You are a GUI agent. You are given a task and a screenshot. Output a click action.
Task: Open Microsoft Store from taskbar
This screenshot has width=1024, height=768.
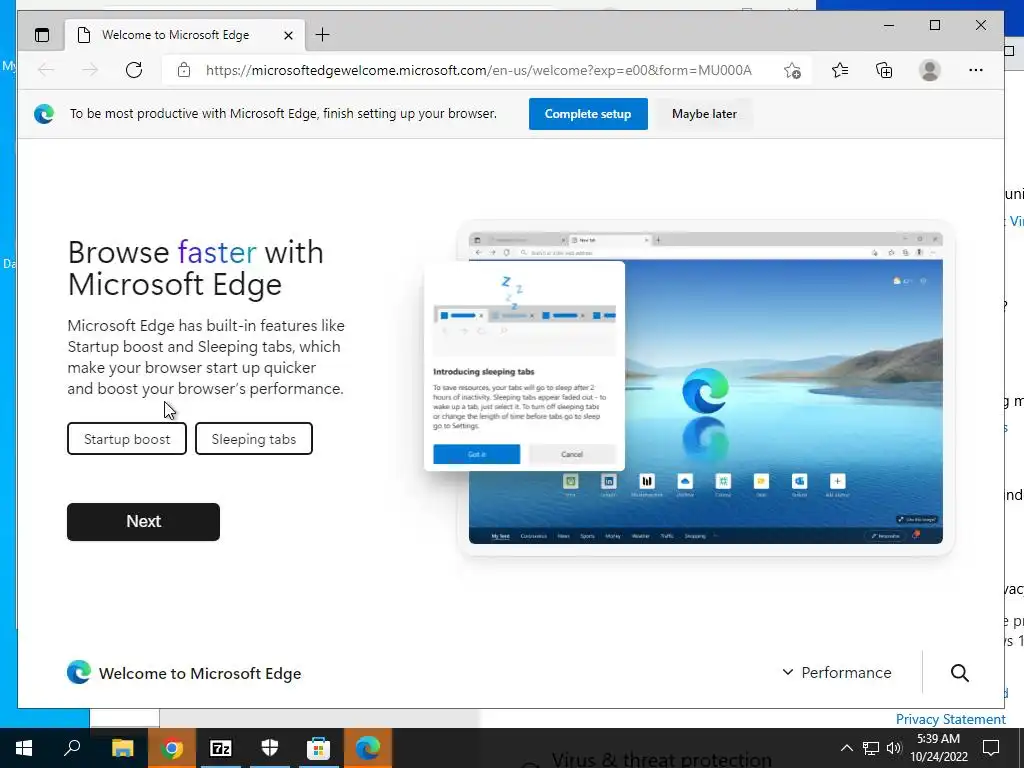click(319, 748)
